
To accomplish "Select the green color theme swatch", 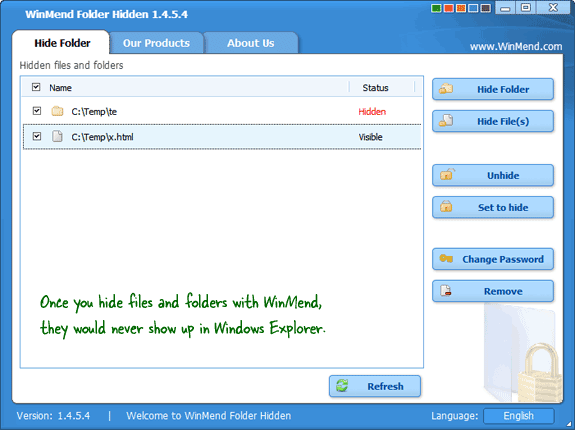I will click(436, 8).
